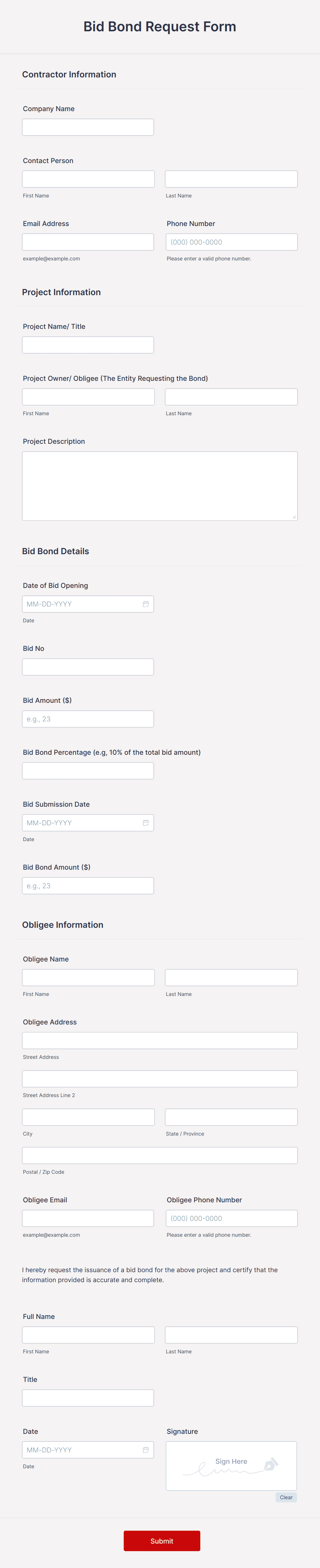Click inside the Project Description text area

[x=159, y=484]
